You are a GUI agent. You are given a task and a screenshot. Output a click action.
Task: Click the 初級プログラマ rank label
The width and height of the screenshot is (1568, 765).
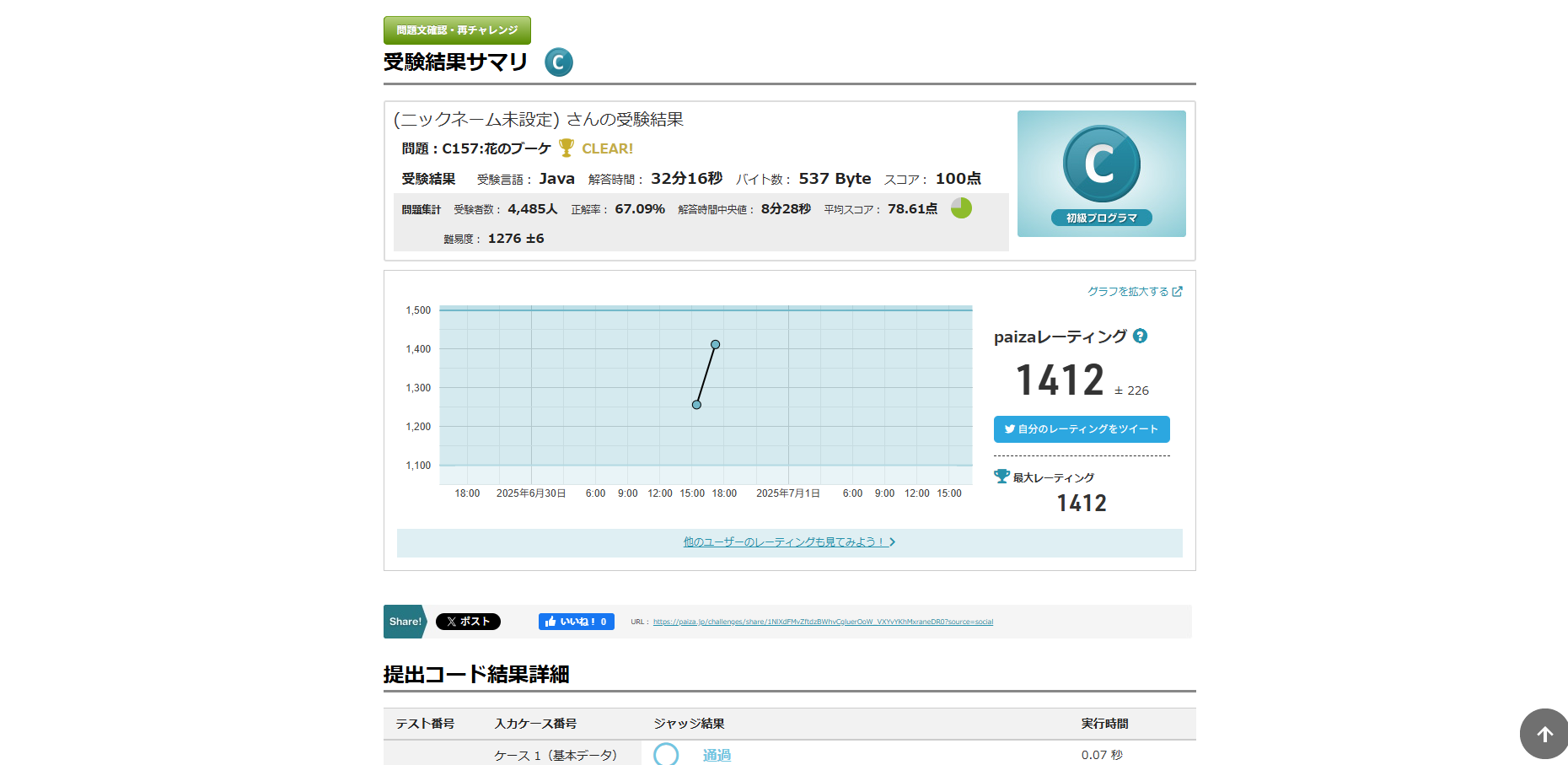(1101, 218)
